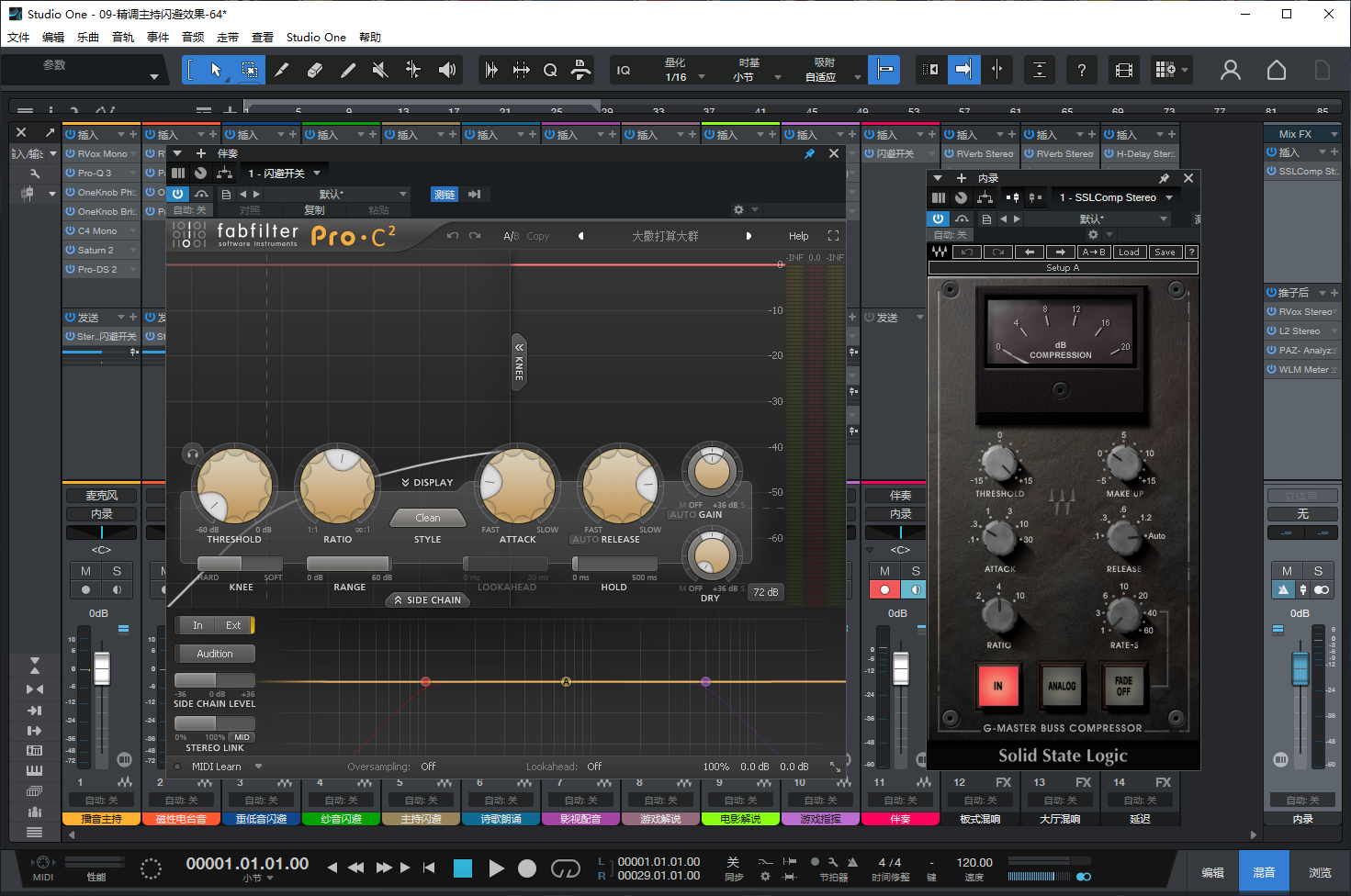Viewport: 1351px width, 896px height.
Task: Click the Pro-C 2 Help link
Action: point(798,236)
